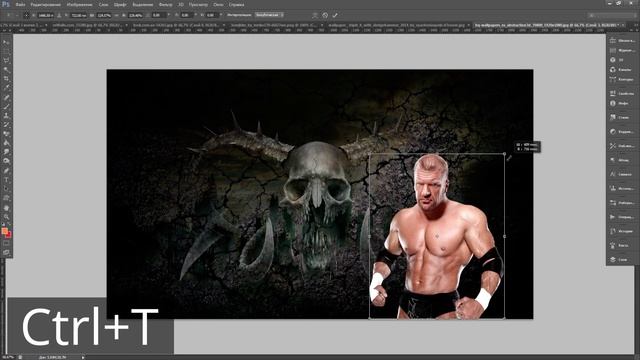Image resolution: width=640 pixels, height=360 pixels.
Task: Open the Коррекция adjustments panel
Action: pos(621,132)
